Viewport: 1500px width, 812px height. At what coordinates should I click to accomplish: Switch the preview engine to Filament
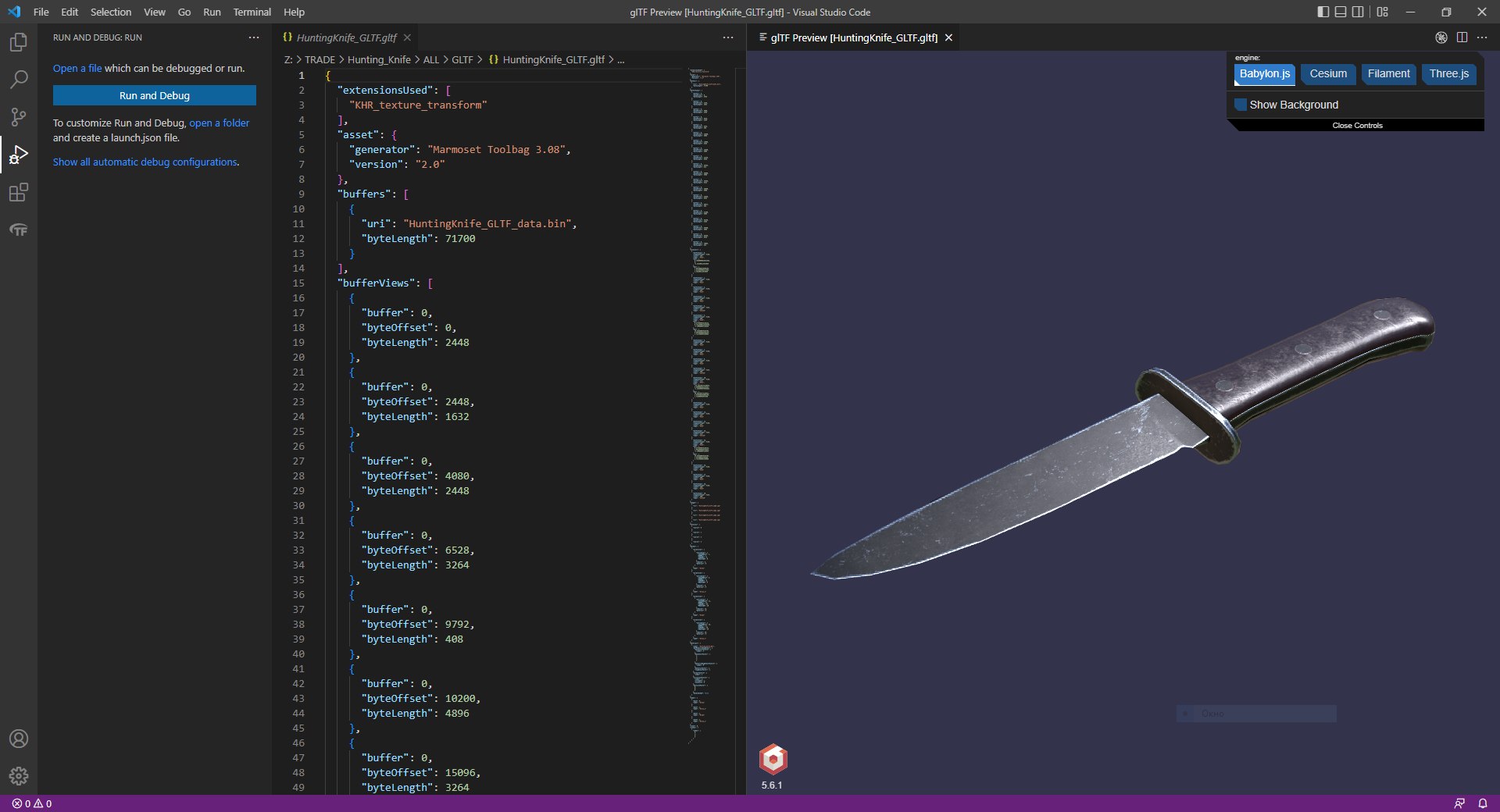point(1388,74)
